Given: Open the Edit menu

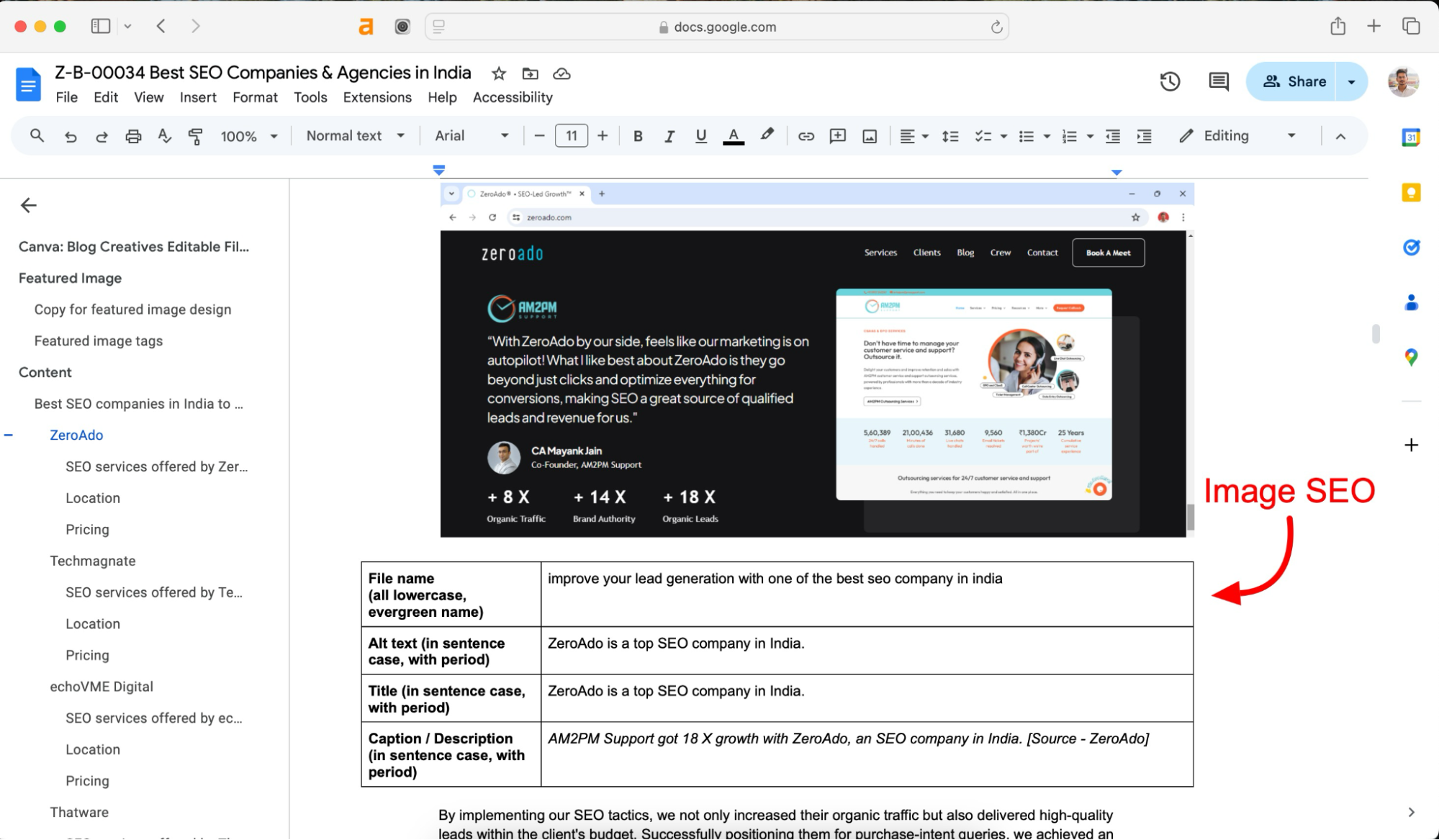Looking at the screenshot, I should click(x=106, y=97).
